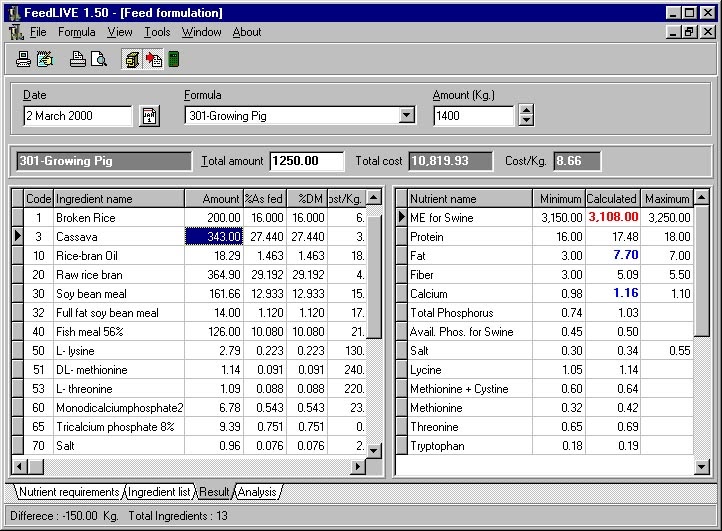Click the Calculated column header

pos(613,198)
